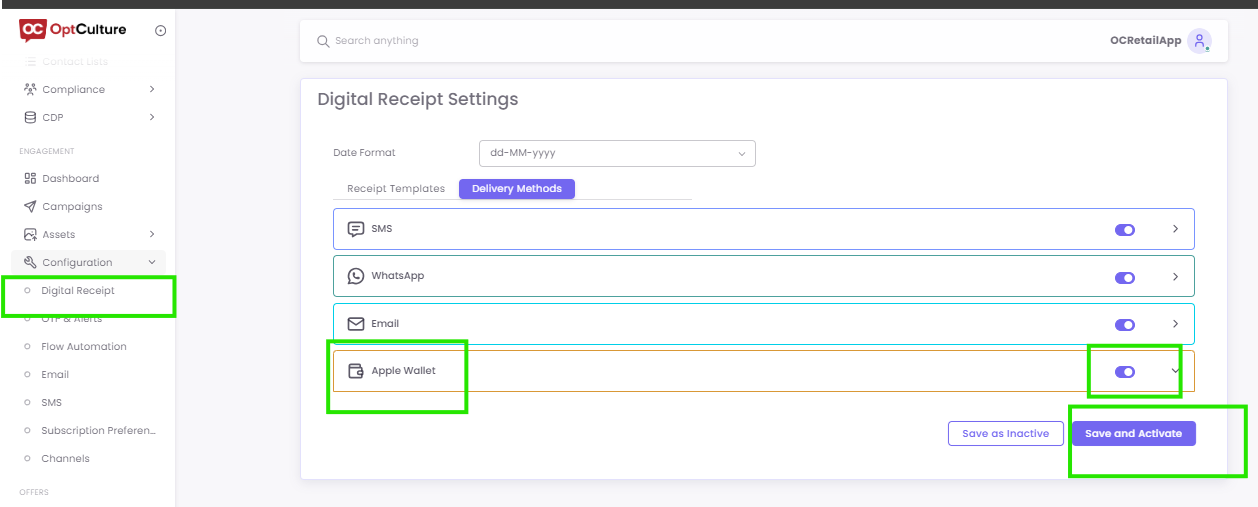Select Flow Automation in the sidebar
The height and width of the screenshot is (507, 1258).
(83, 346)
